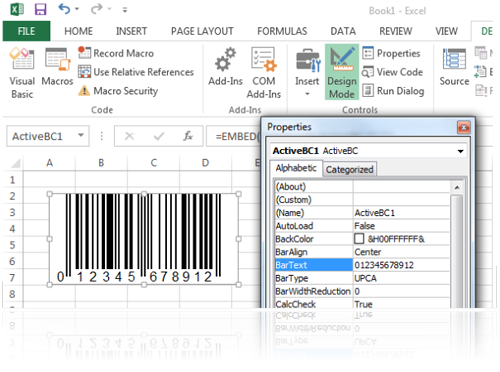The height and width of the screenshot is (372, 500).
Task: Click the Undo arrow
Action: tap(64, 9)
